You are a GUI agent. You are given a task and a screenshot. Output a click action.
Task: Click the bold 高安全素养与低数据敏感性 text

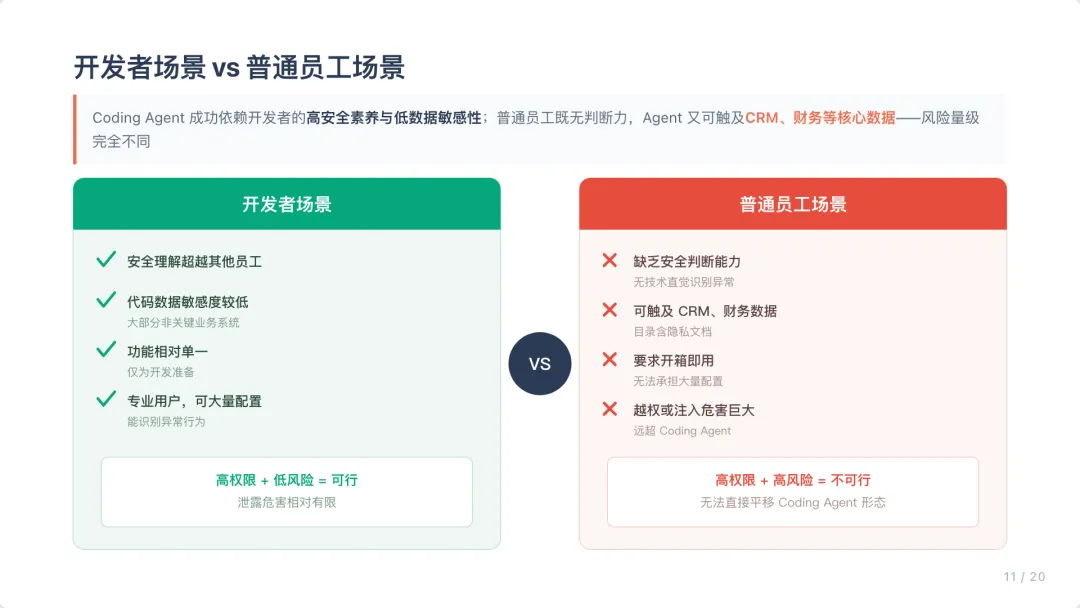[x=393, y=118]
